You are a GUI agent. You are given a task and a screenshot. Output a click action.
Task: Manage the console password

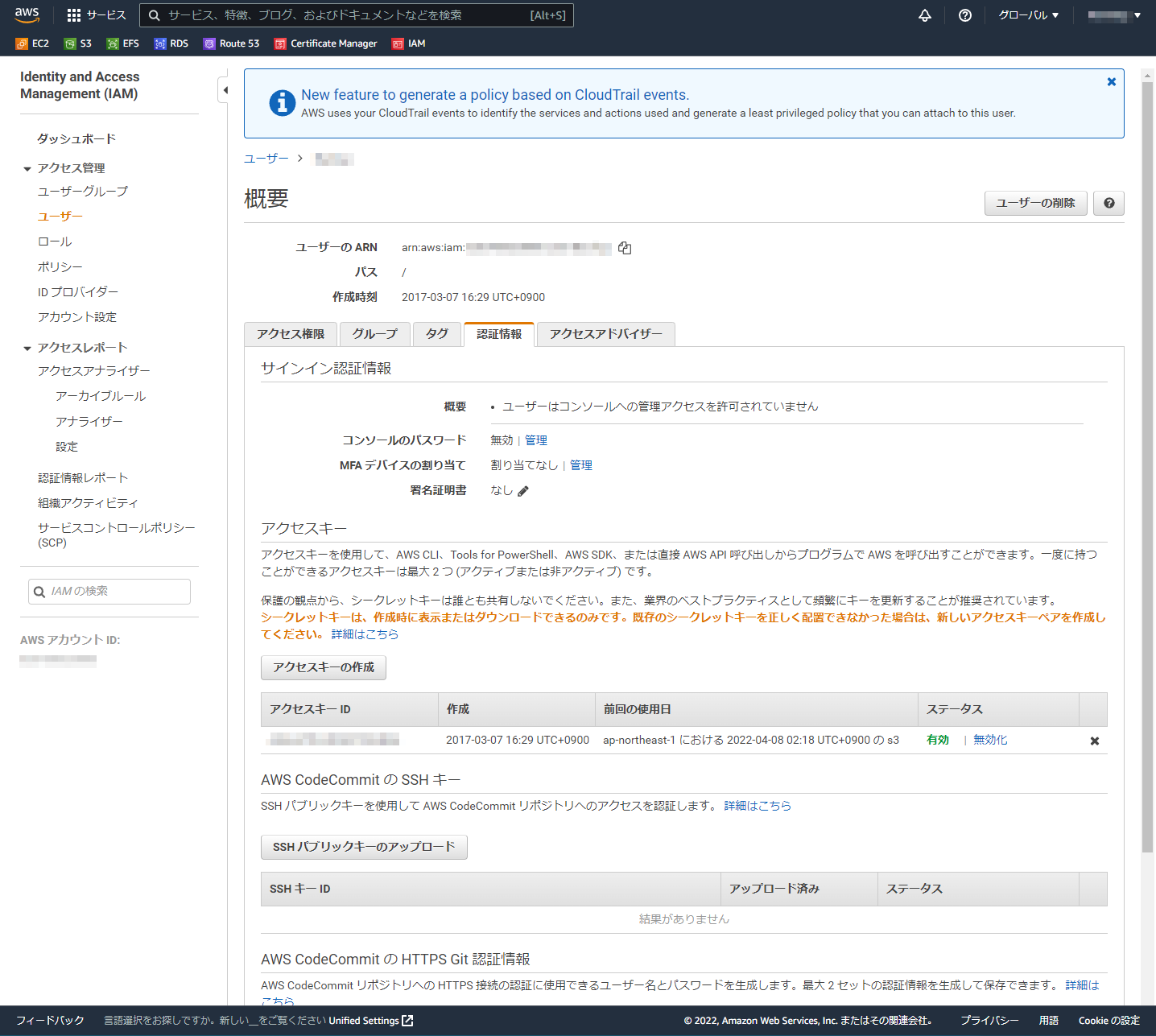[x=536, y=440]
